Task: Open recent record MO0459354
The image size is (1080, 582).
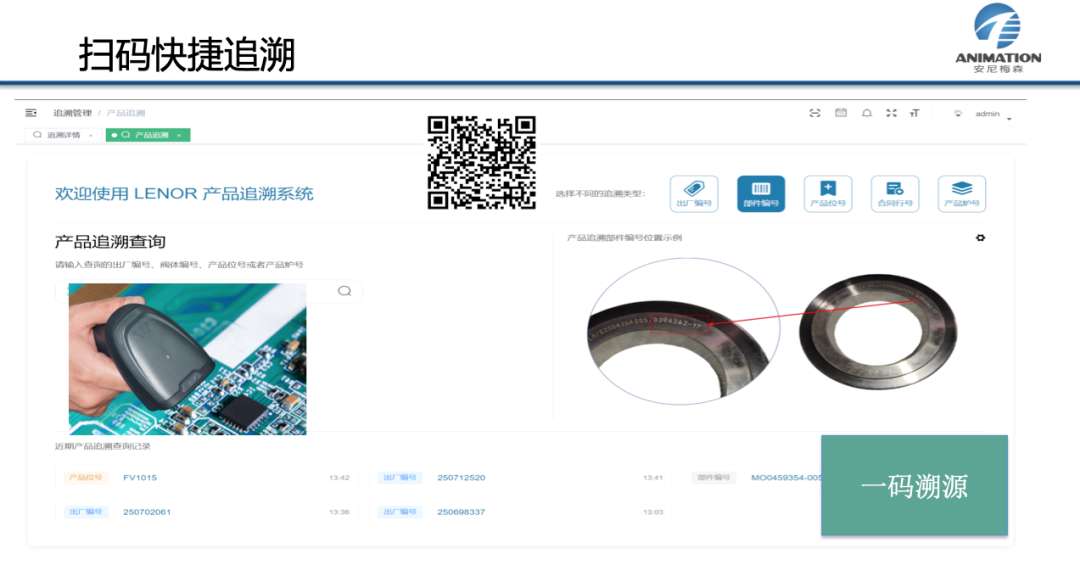Action: (752, 477)
